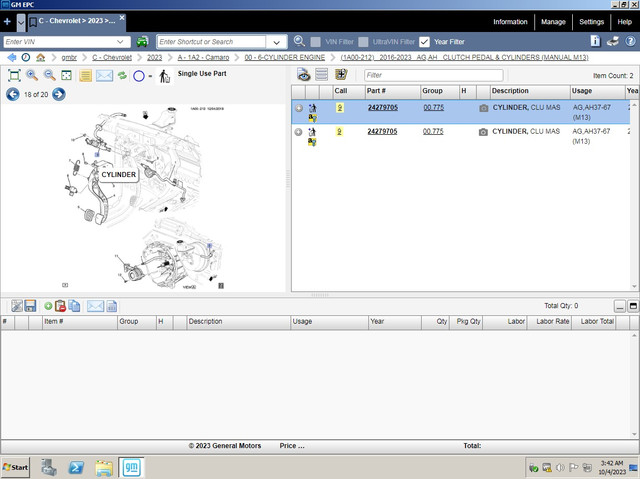Screen dimensions: 640x479
Task: Zoom out of the illustration
Action: pos(49,75)
